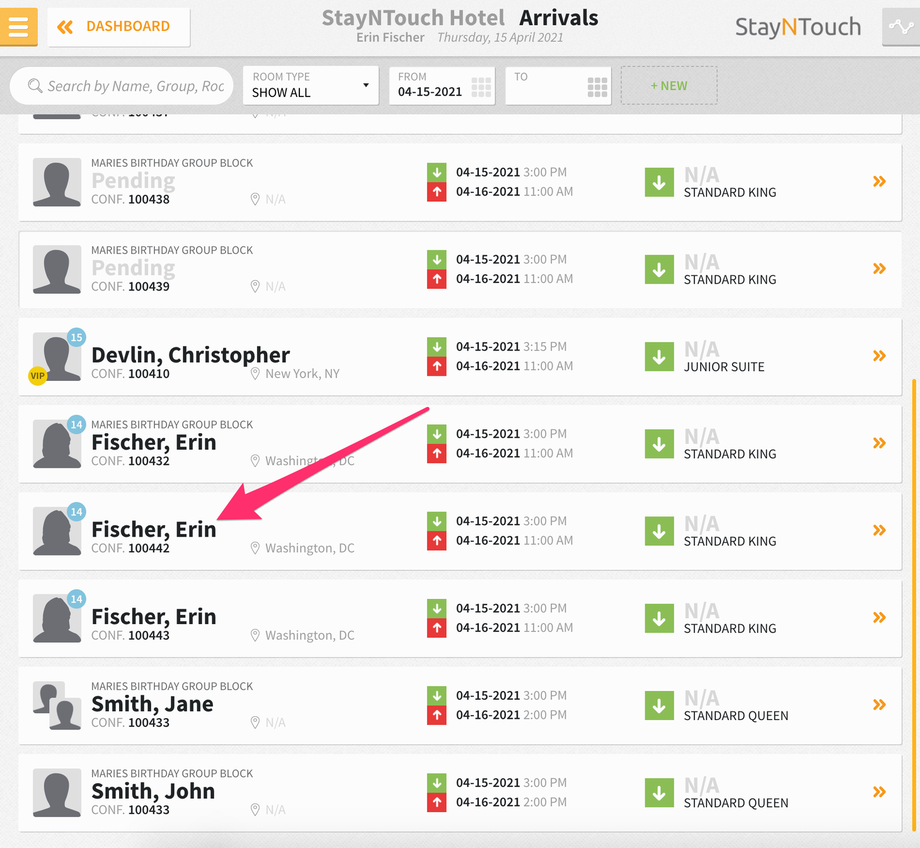Select Smith, Jane double-guest avatar

click(57, 705)
